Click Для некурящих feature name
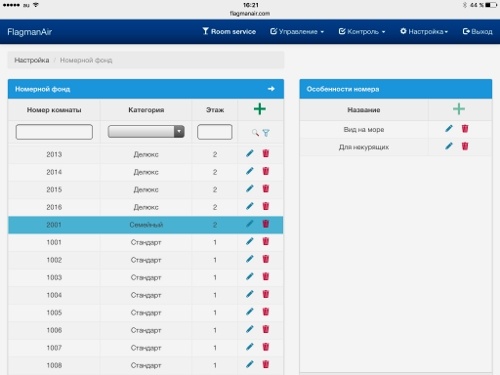This screenshot has width=500, height=375. tap(364, 147)
